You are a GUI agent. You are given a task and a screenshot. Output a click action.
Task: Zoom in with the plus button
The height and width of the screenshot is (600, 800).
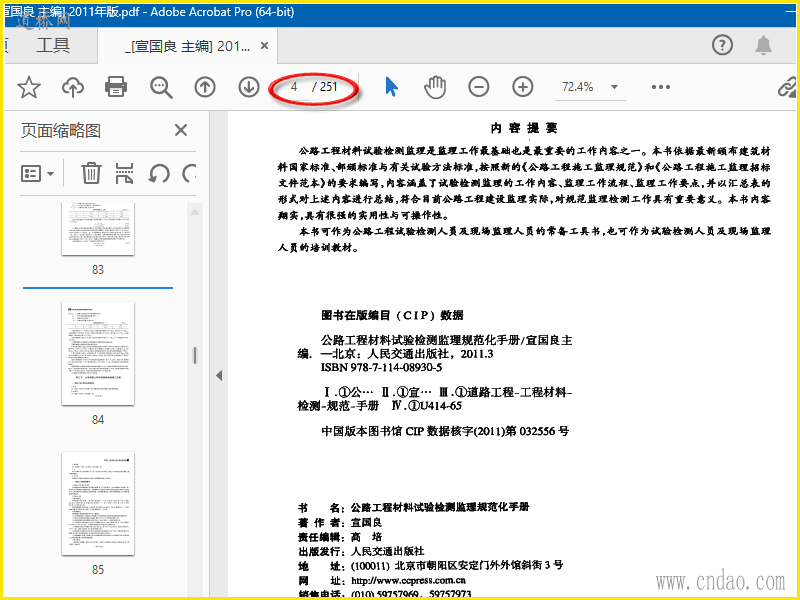coord(522,87)
